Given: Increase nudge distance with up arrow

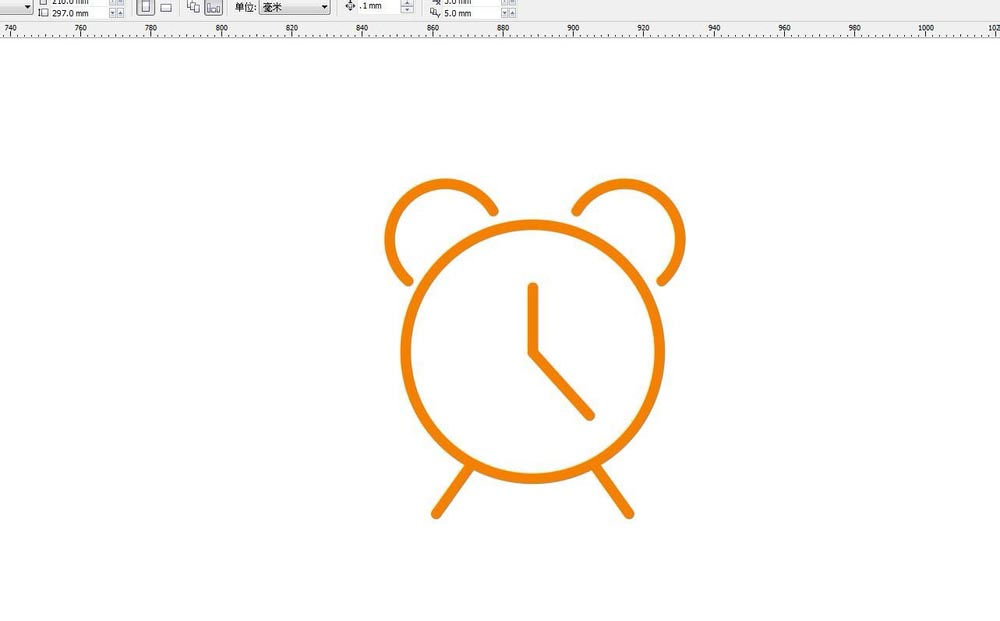Looking at the screenshot, I should (407, 2).
